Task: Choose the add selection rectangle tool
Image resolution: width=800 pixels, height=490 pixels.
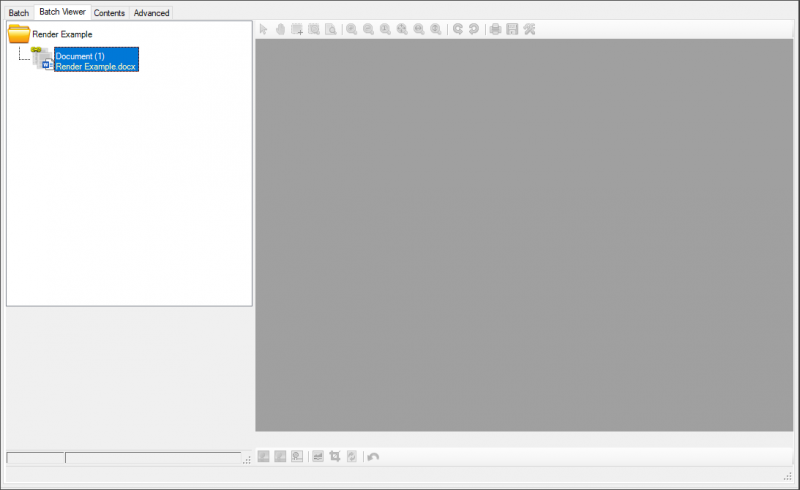Action: 297,29
